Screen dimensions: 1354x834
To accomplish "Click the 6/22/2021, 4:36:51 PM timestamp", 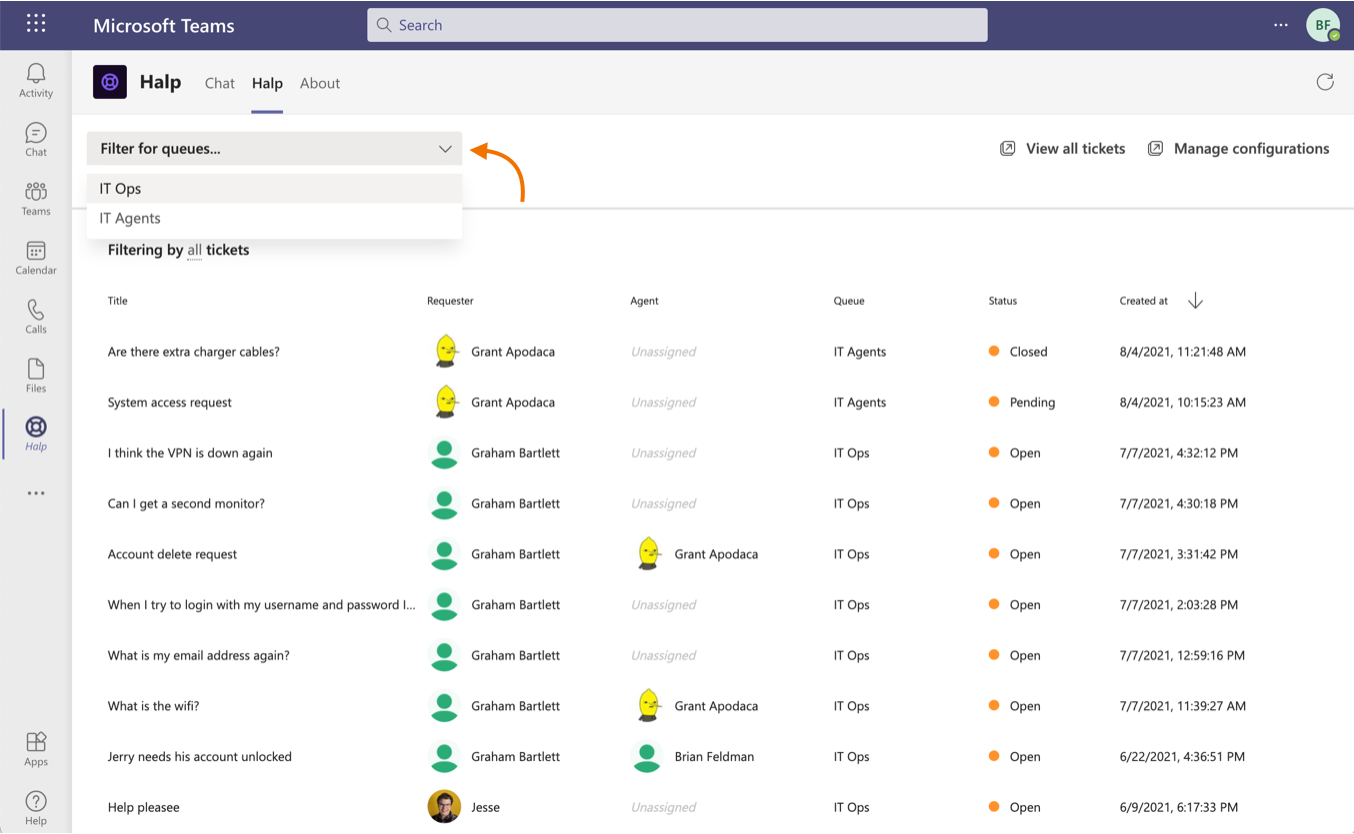I will tap(1182, 757).
